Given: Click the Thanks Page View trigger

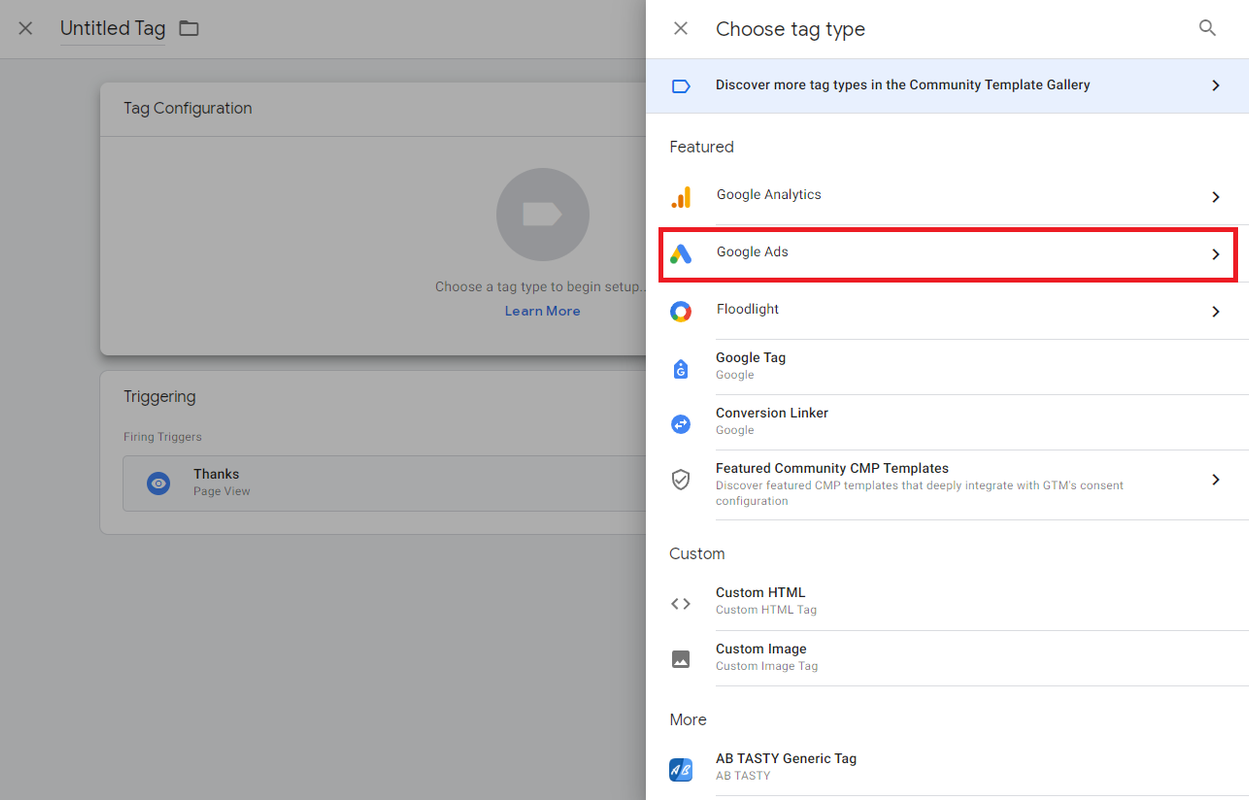Looking at the screenshot, I should (384, 483).
